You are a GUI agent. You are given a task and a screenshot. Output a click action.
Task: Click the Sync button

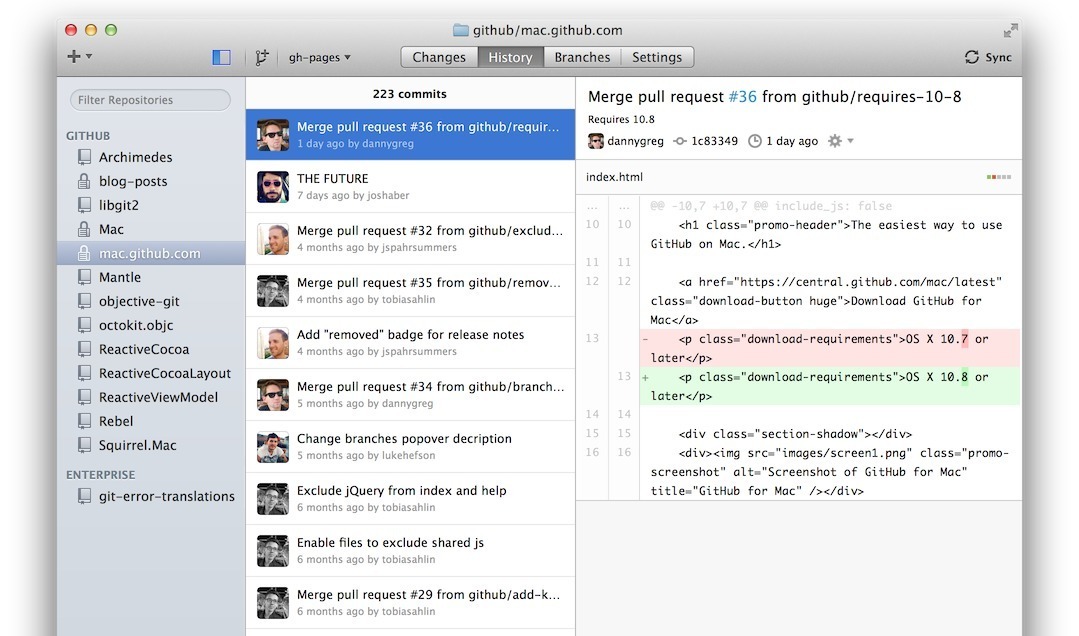tap(988, 57)
